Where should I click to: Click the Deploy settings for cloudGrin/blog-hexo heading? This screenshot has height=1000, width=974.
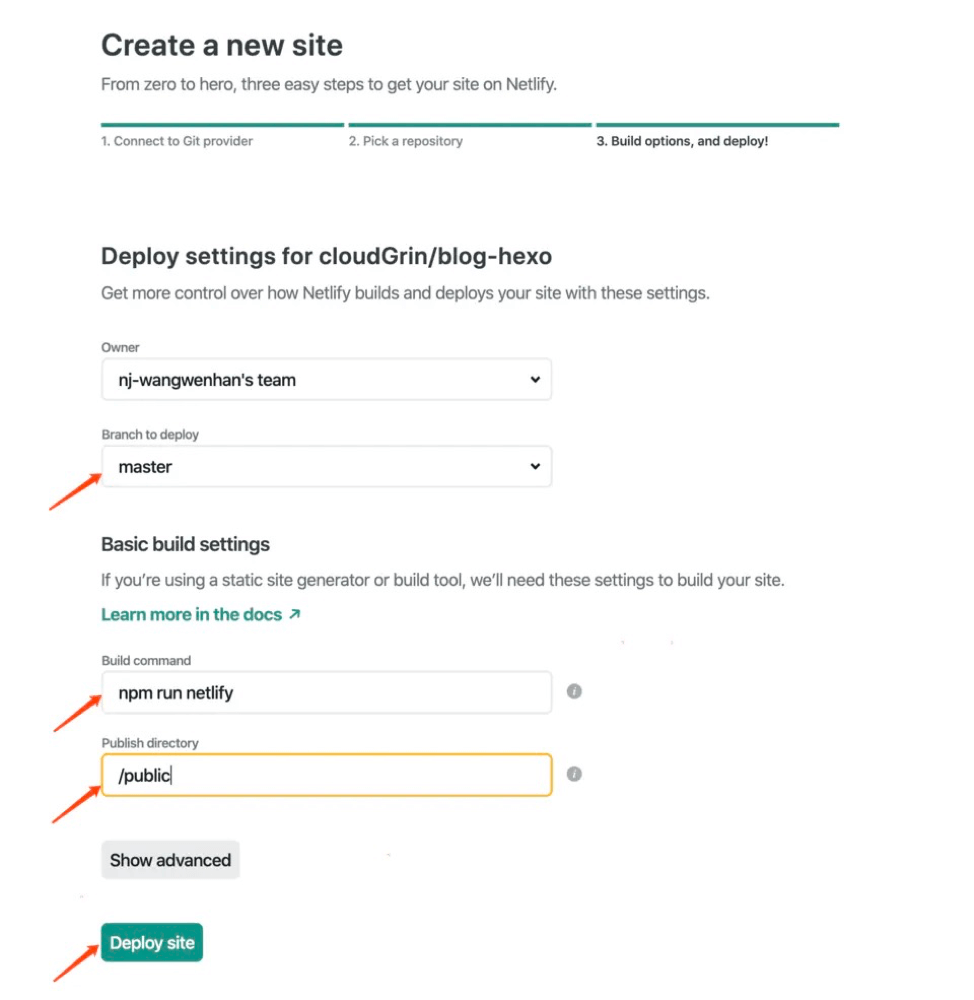(327, 256)
